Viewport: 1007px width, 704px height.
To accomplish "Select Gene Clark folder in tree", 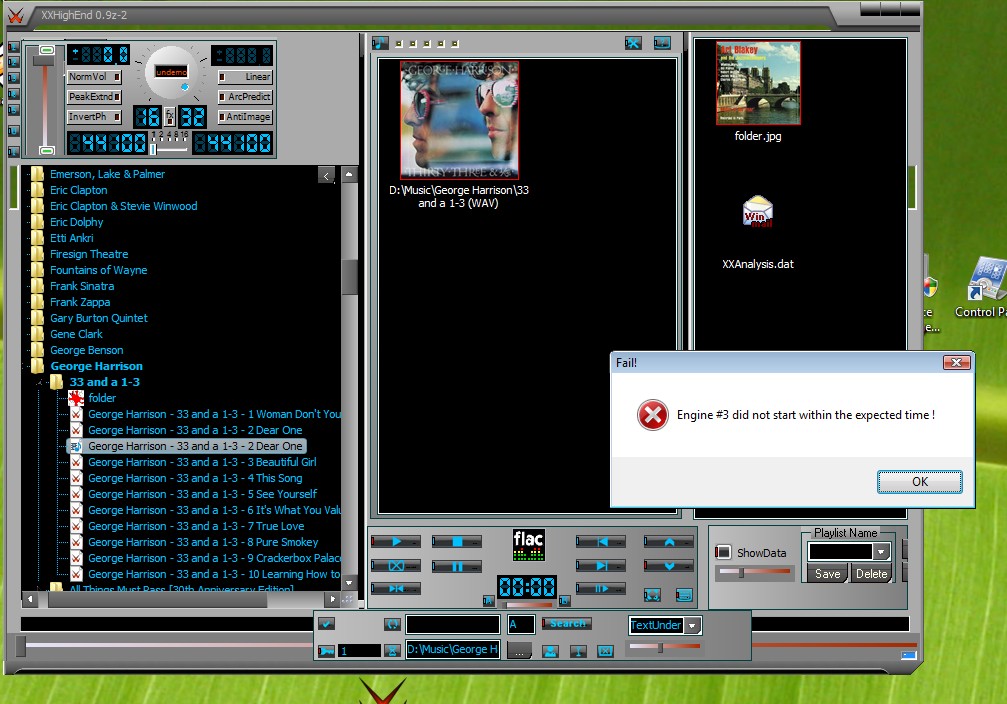I will 76,334.
